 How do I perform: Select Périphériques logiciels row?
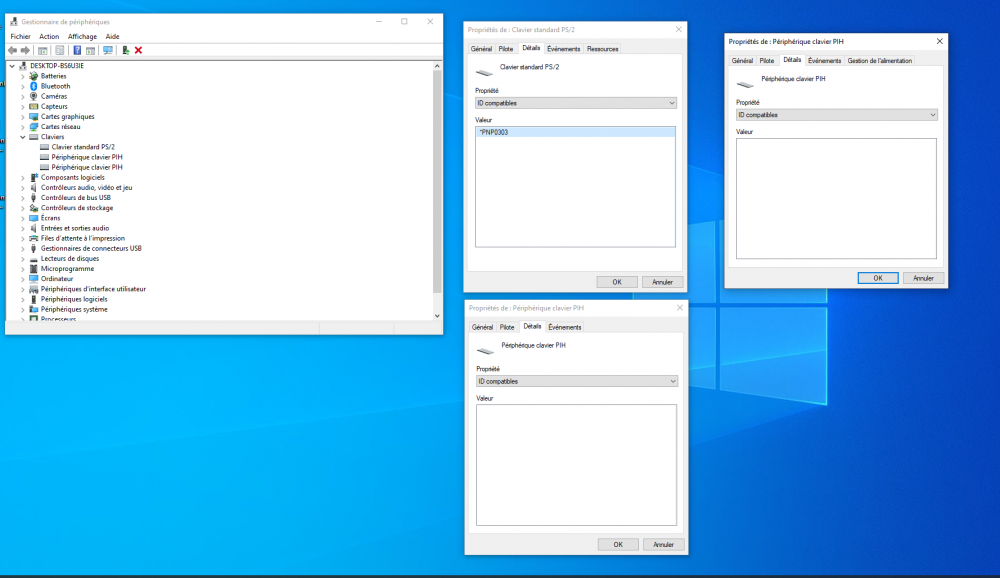[x=74, y=299]
